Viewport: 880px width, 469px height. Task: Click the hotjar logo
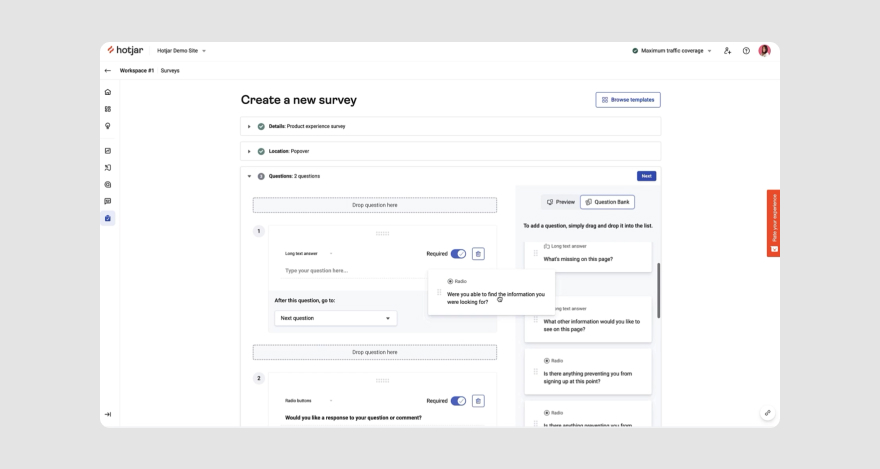[x=125, y=50]
